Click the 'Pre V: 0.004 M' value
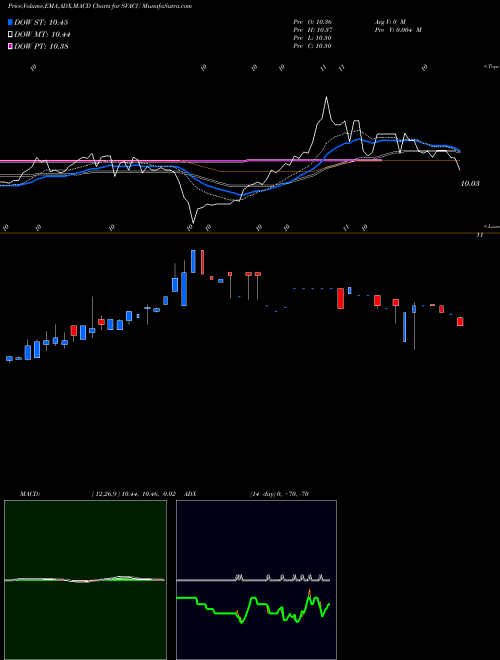Screen dimensions: 500x660 [398, 30]
